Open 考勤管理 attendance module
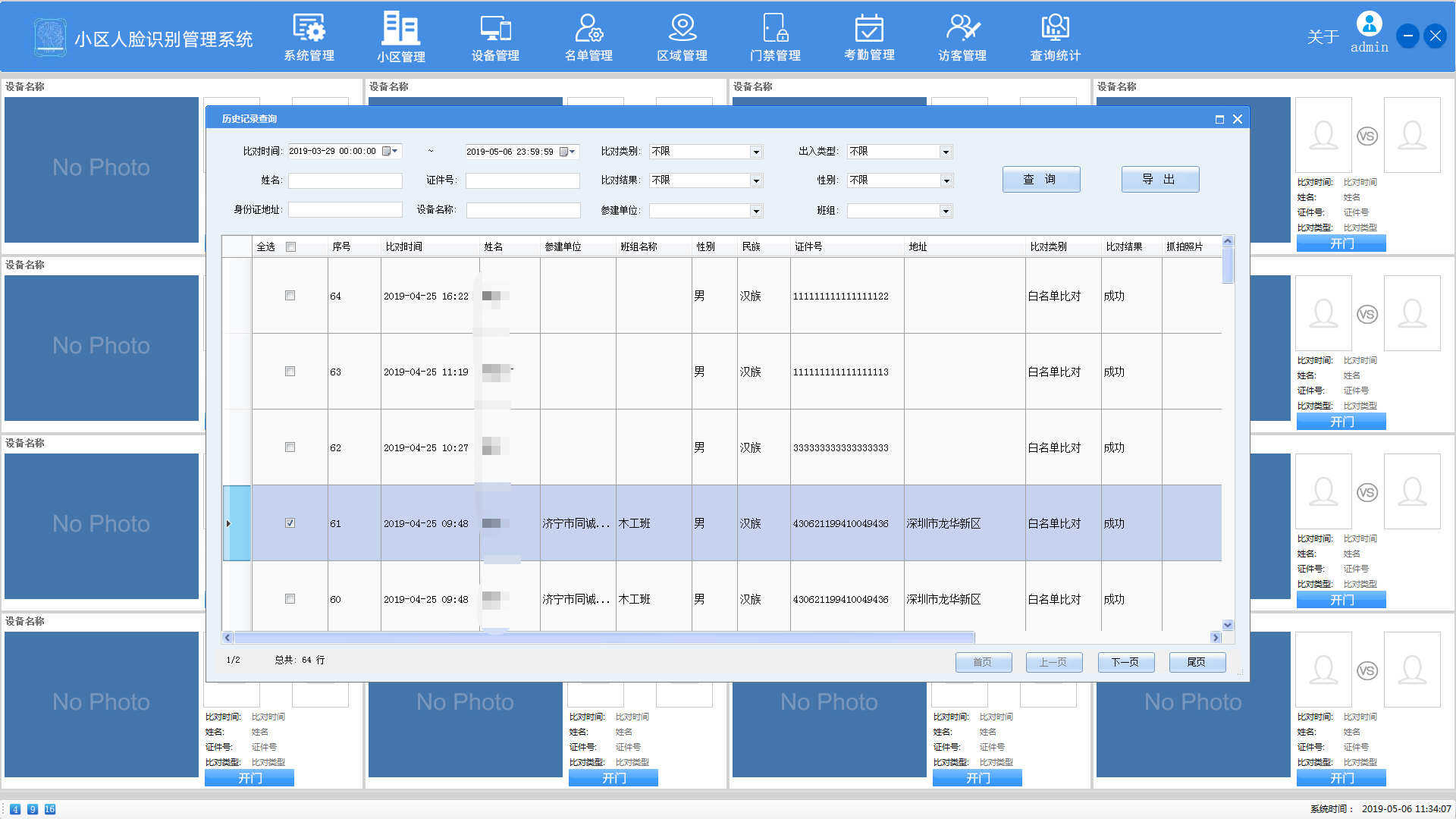This screenshot has width=1456, height=819. pos(869,37)
